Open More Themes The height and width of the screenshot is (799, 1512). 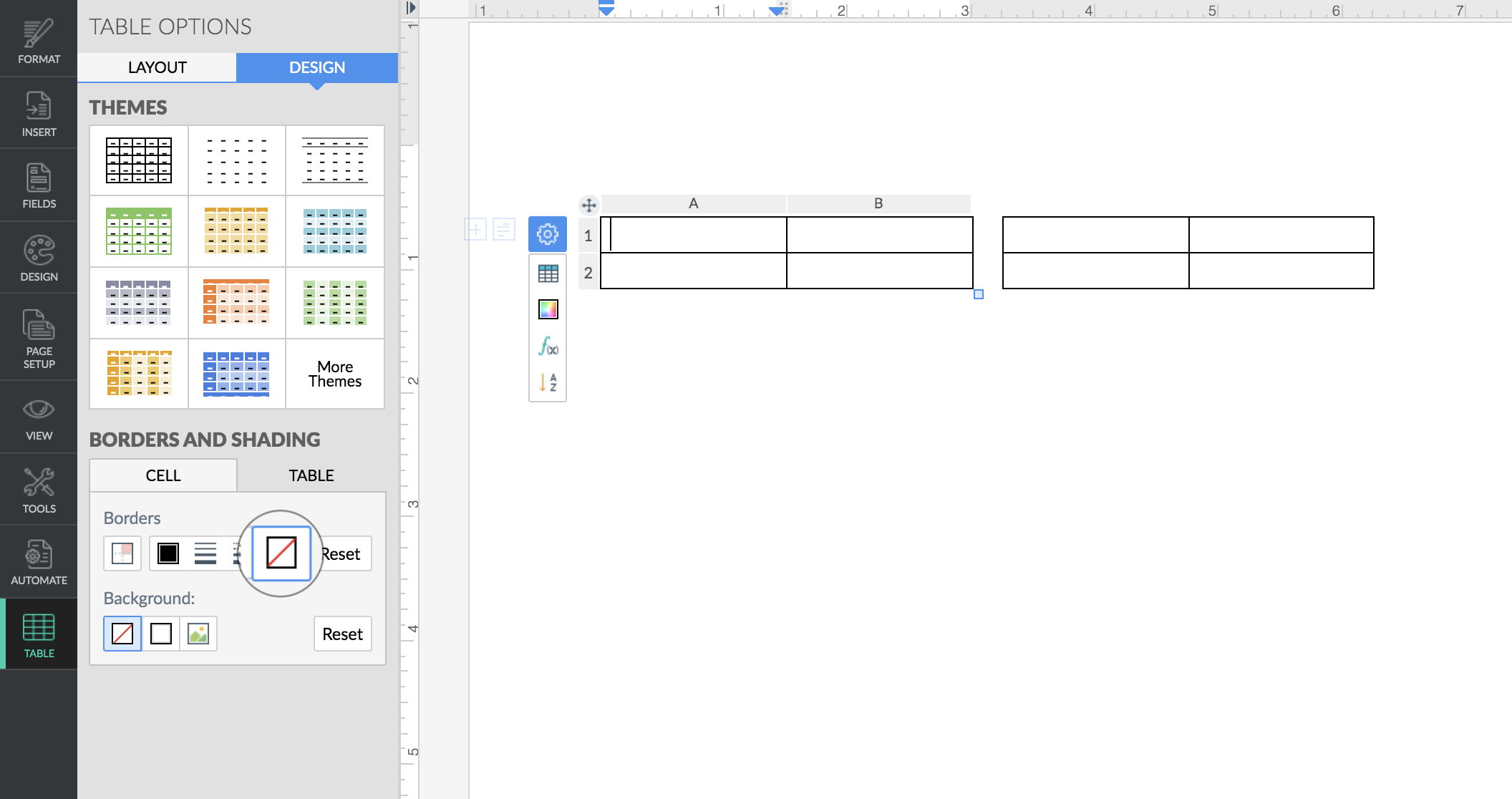tap(335, 374)
